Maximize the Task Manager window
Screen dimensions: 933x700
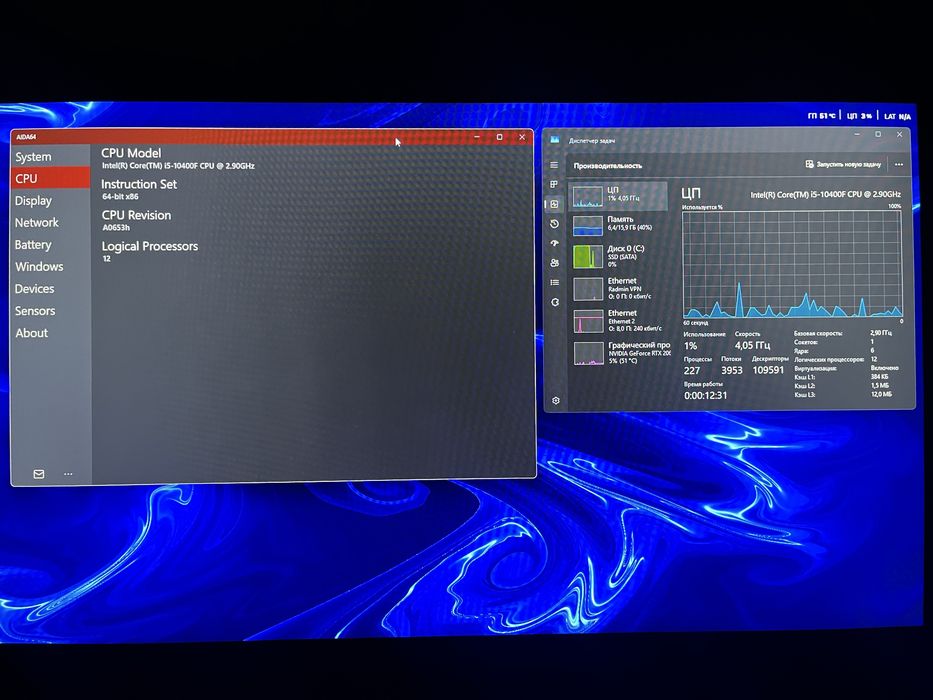coord(878,135)
